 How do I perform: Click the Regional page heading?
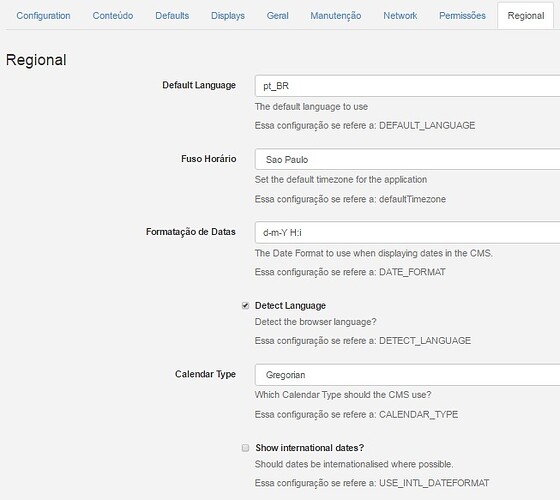(x=36, y=60)
